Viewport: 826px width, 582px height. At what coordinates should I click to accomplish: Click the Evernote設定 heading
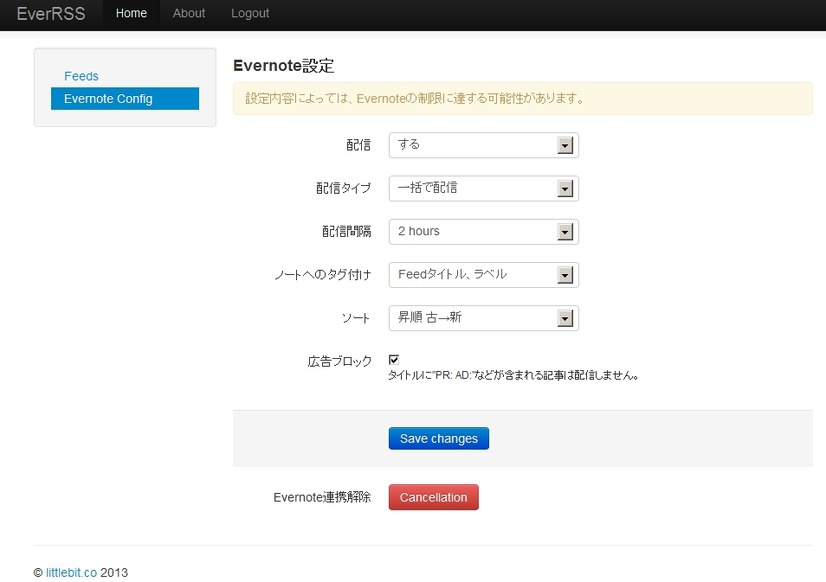[x=283, y=66]
